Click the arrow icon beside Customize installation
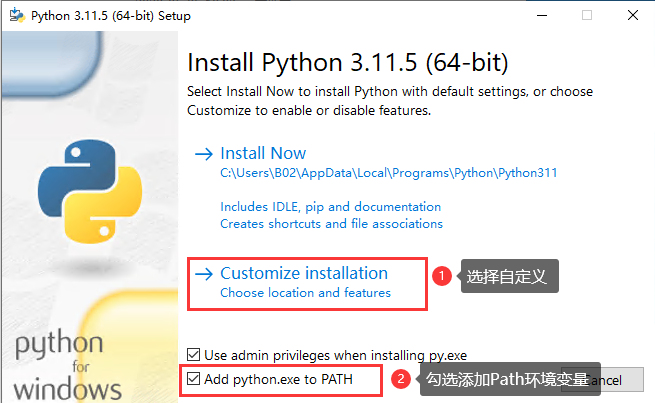Image resolution: width=655 pixels, height=403 pixels. [203, 274]
